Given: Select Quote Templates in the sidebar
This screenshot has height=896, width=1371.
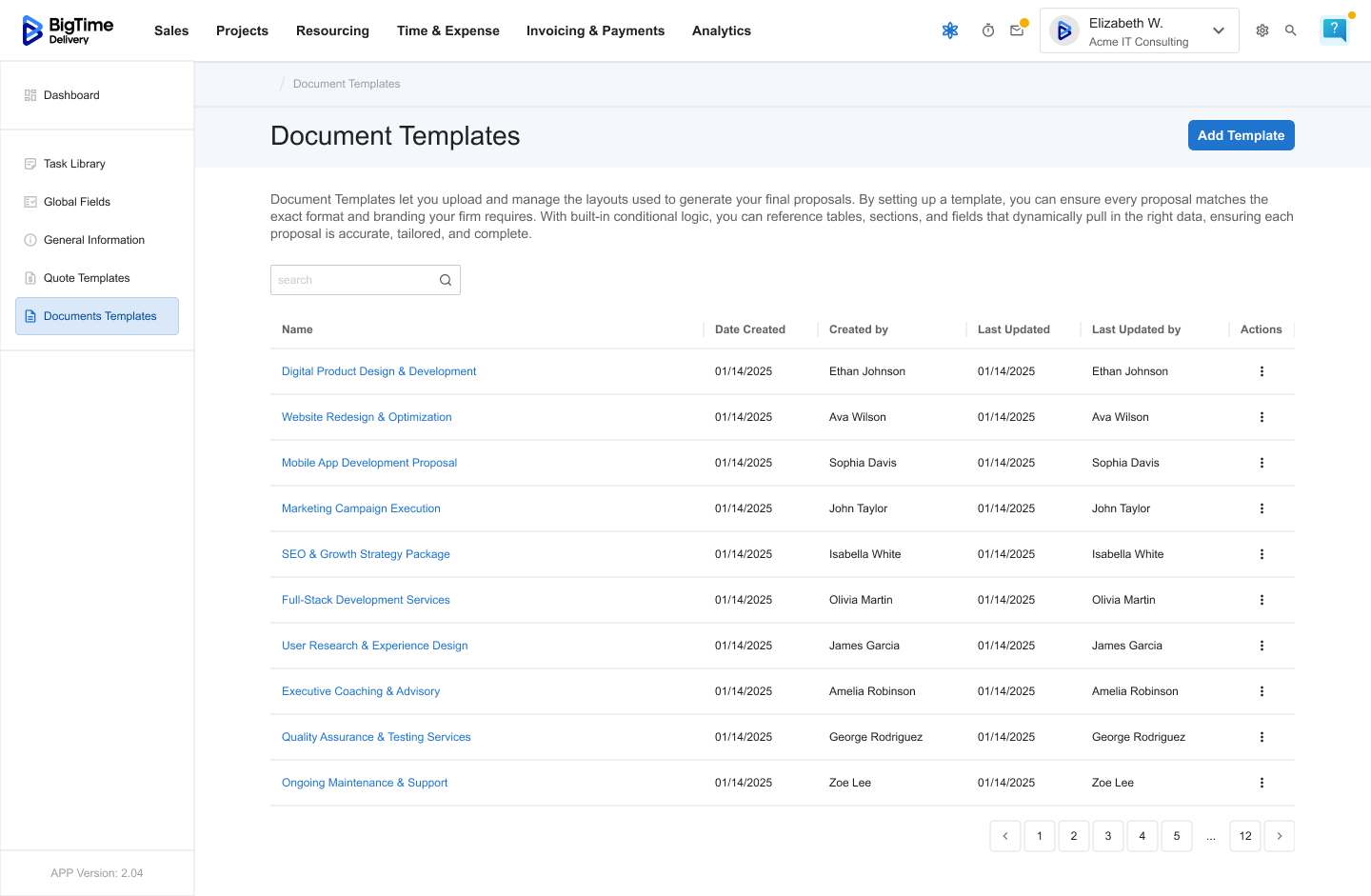Looking at the screenshot, I should coord(87,278).
